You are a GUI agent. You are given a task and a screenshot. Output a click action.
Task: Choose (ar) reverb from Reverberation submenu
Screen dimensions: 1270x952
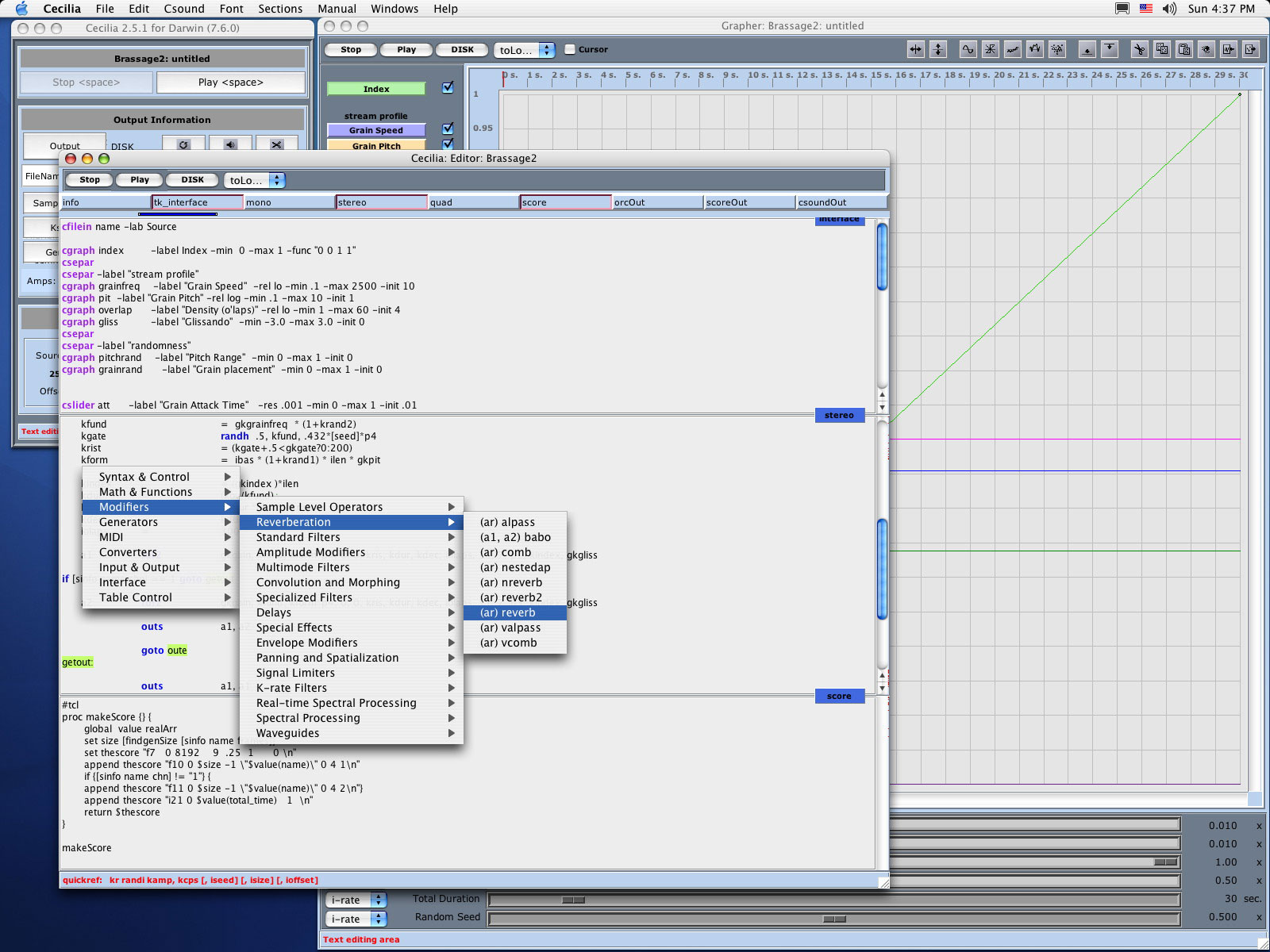[508, 612]
